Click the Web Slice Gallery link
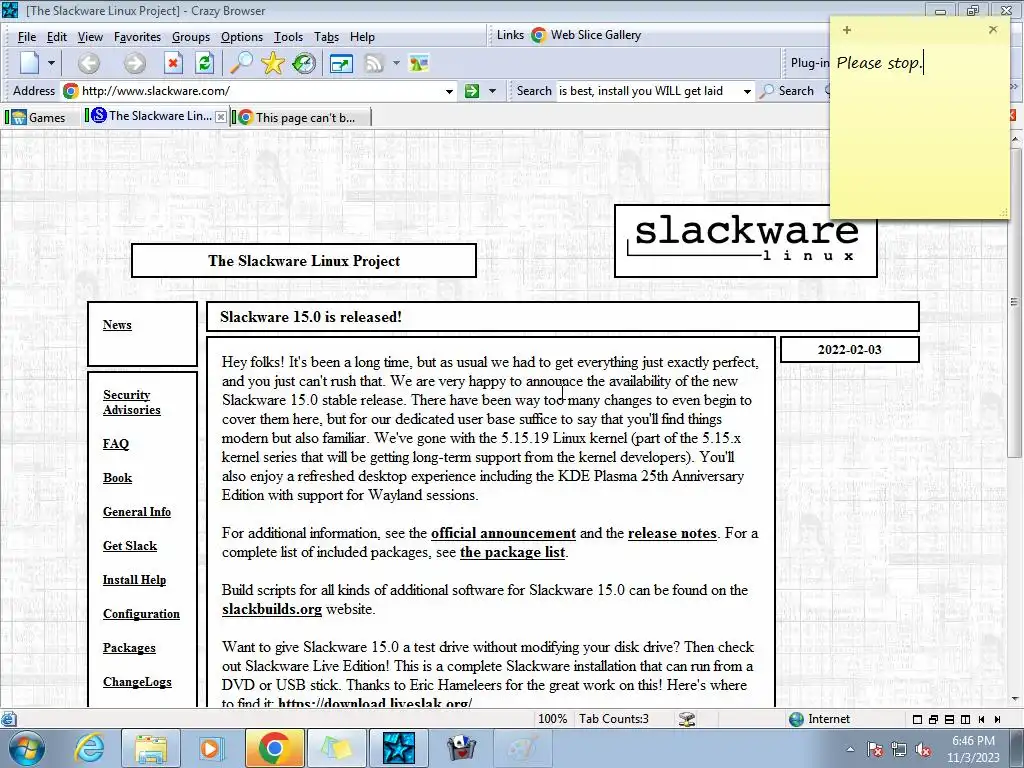 pos(586,35)
